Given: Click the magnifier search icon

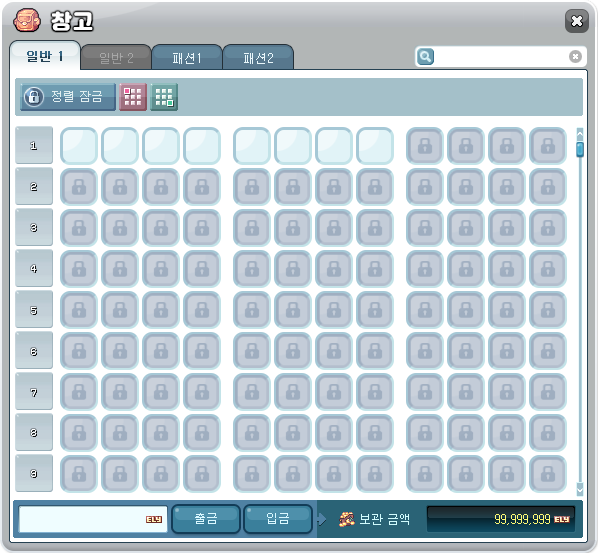Looking at the screenshot, I should pos(425,56).
